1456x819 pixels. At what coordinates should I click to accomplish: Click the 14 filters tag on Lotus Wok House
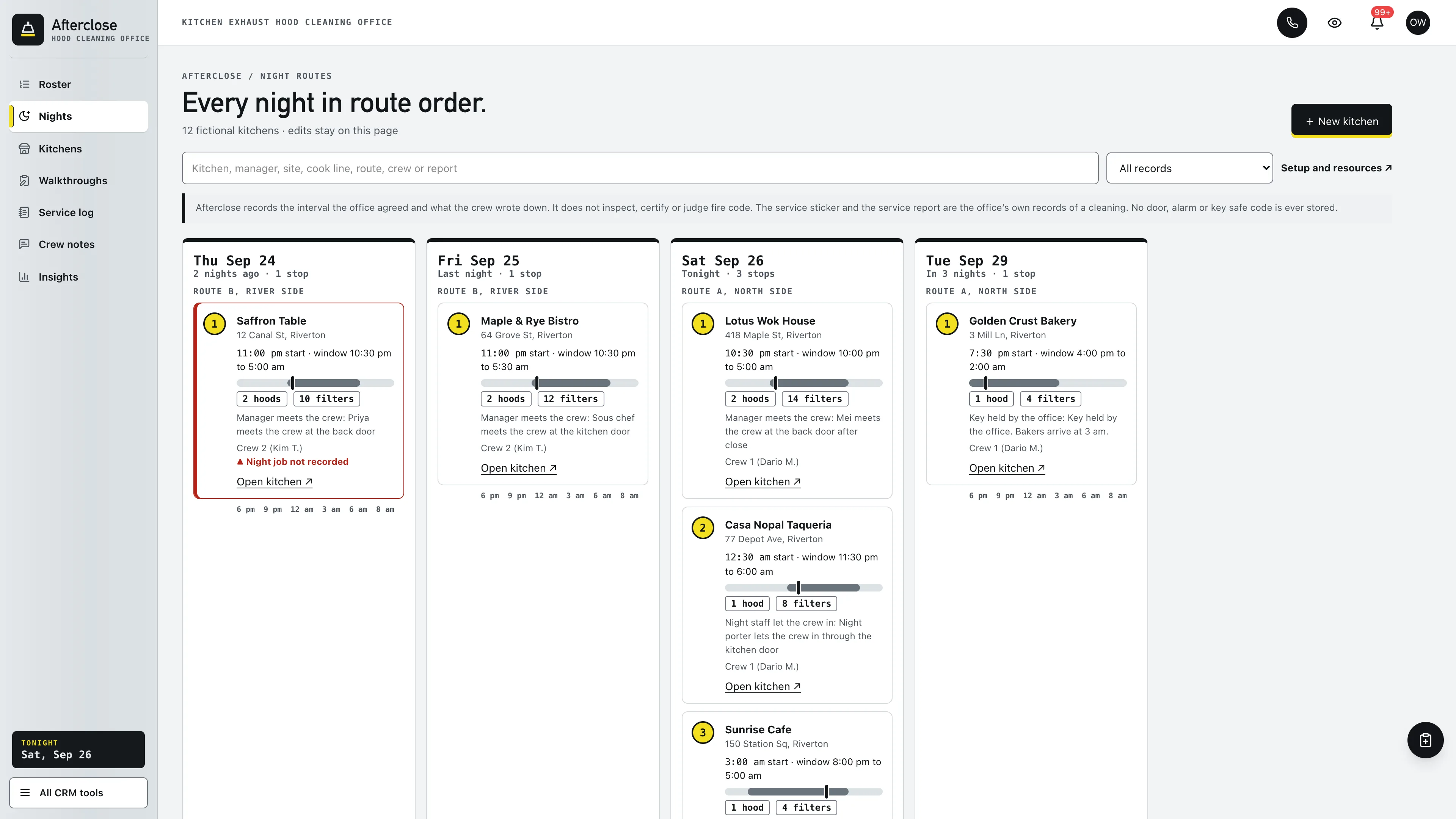point(814,399)
